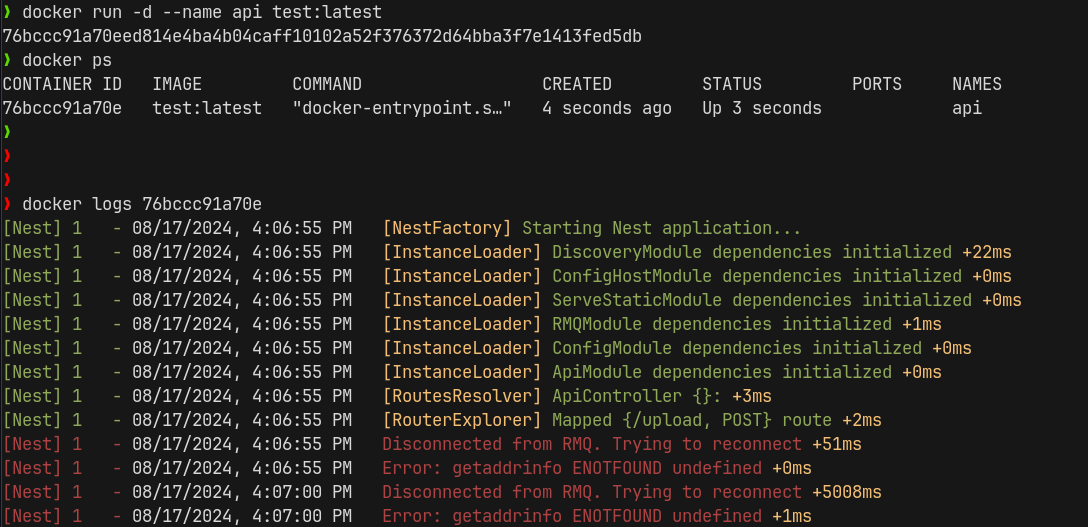
Task: Click the IMAGE column header
Action: pos(177,85)
